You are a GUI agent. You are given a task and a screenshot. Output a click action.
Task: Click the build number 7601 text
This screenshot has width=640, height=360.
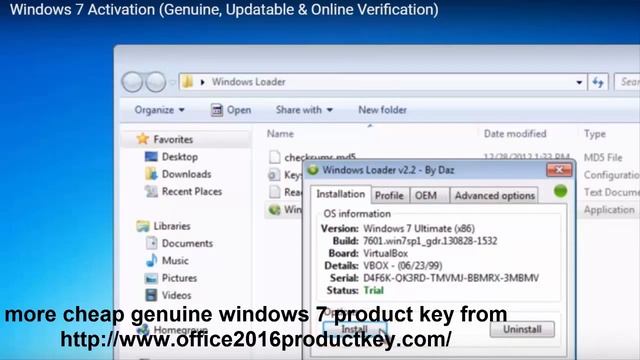click(x=430, y=241)
